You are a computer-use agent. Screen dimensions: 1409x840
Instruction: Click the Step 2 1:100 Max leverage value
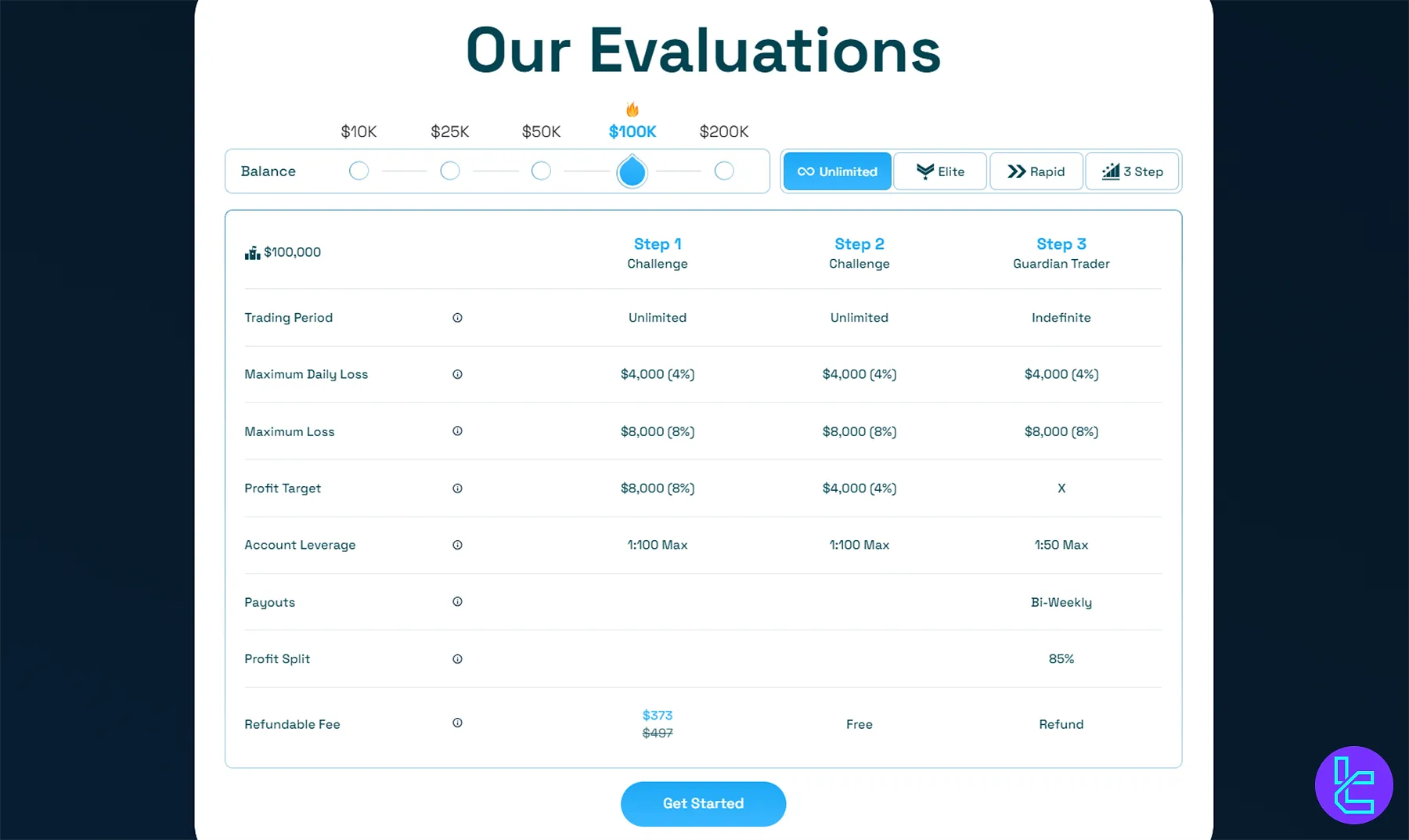click(x=859, y=545)
